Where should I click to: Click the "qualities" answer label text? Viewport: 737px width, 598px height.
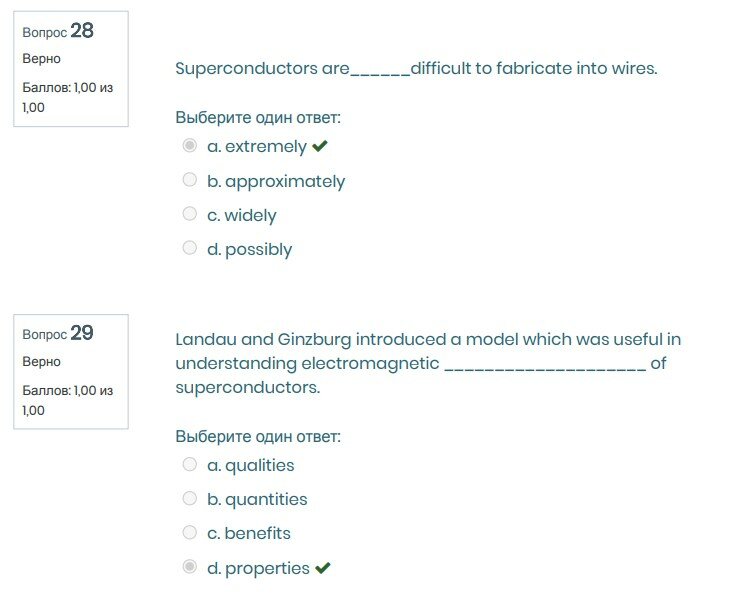259,466
